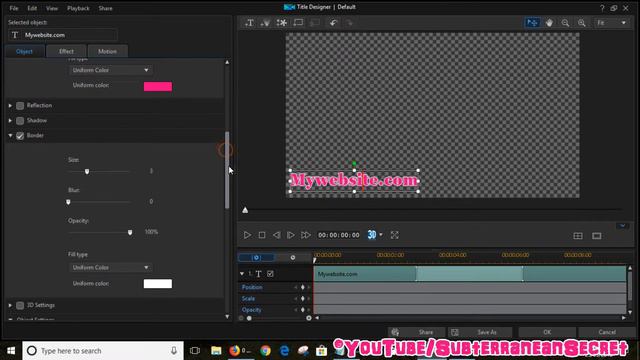This screenshot has width=640, height=360.
Task: Click the taskbar search box
Action: 103,351
